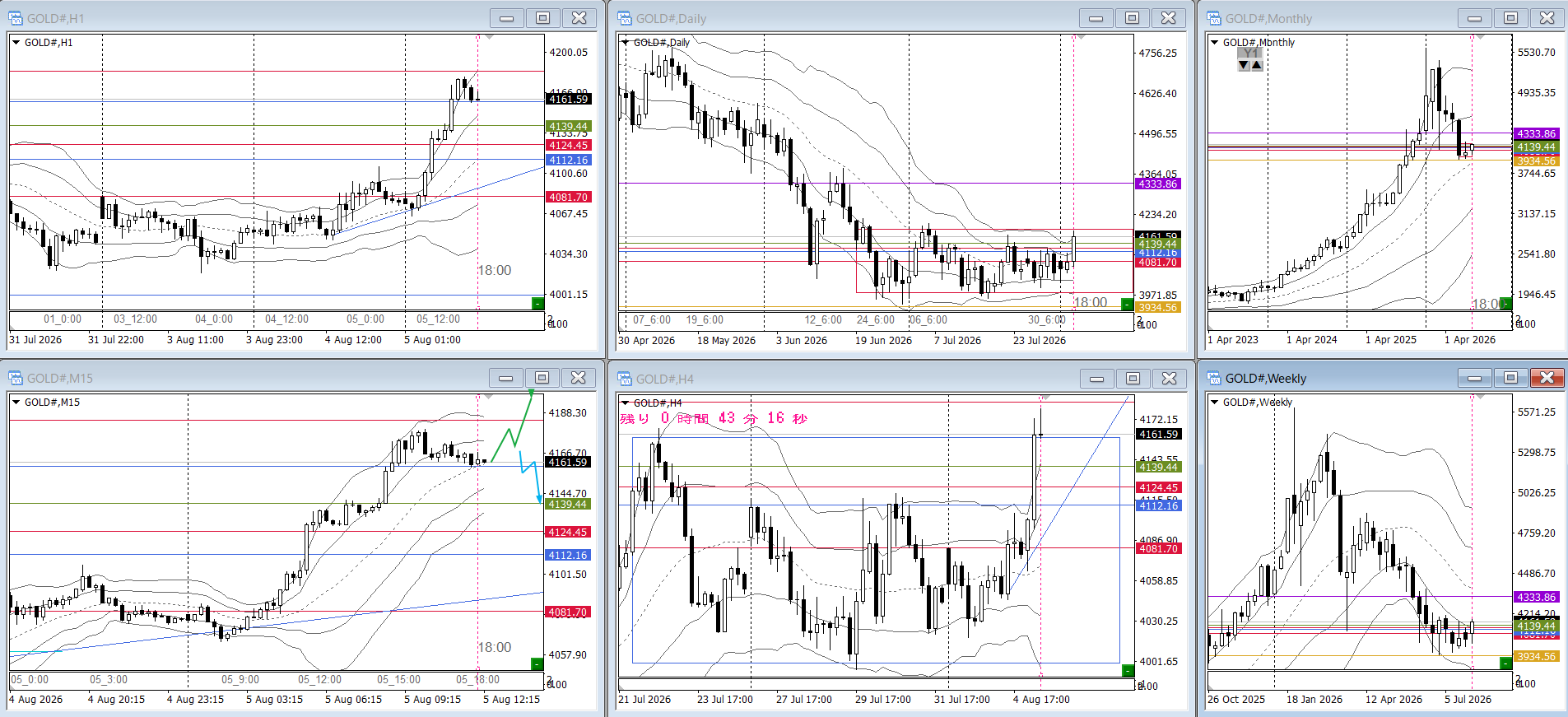1568x717 pixels.
Task: Open the GOLD#,M15 chart label triangle
Action: point(16,402)
